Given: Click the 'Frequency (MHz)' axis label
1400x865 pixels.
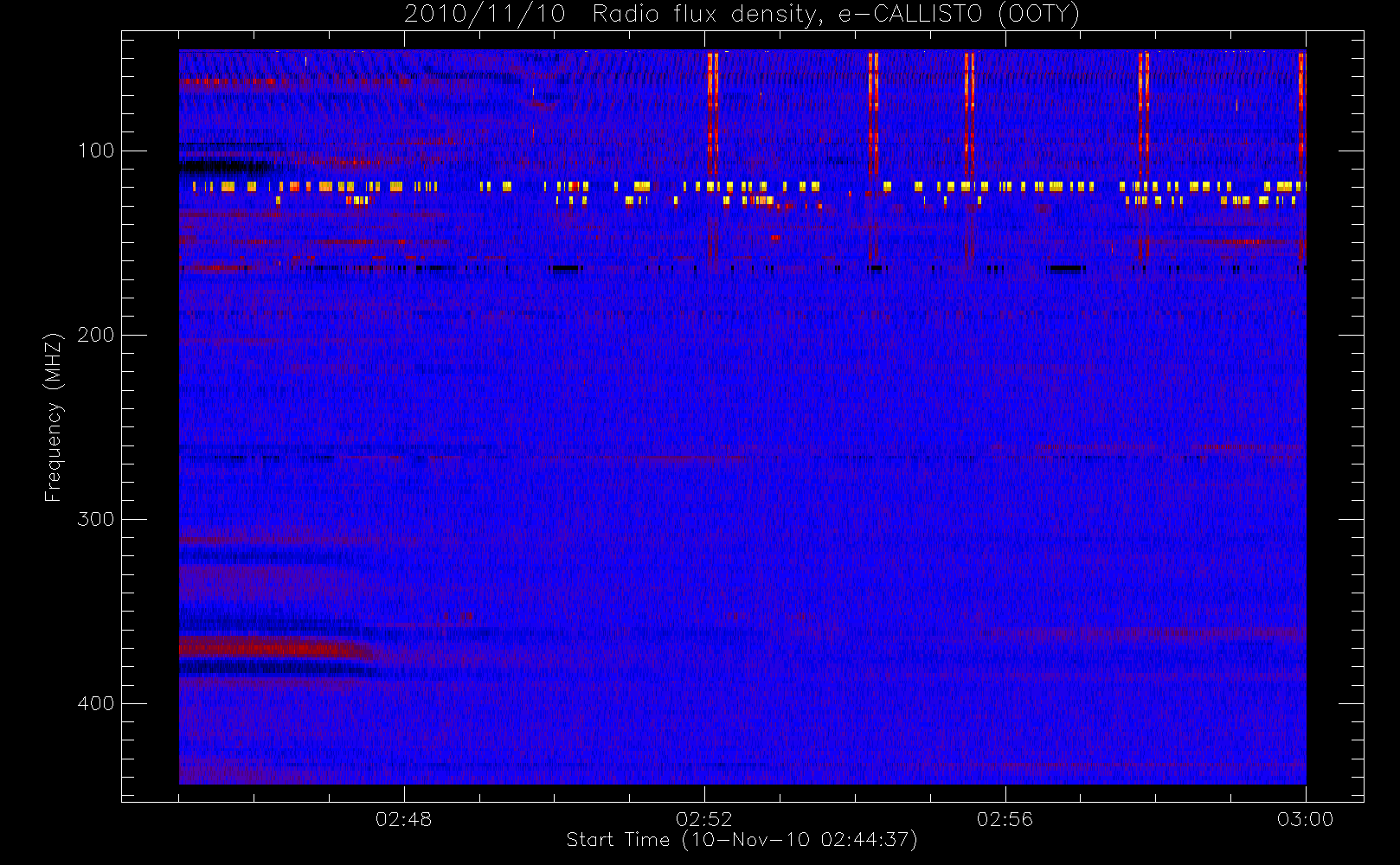Looking at the screenshot, I should 54,417.
